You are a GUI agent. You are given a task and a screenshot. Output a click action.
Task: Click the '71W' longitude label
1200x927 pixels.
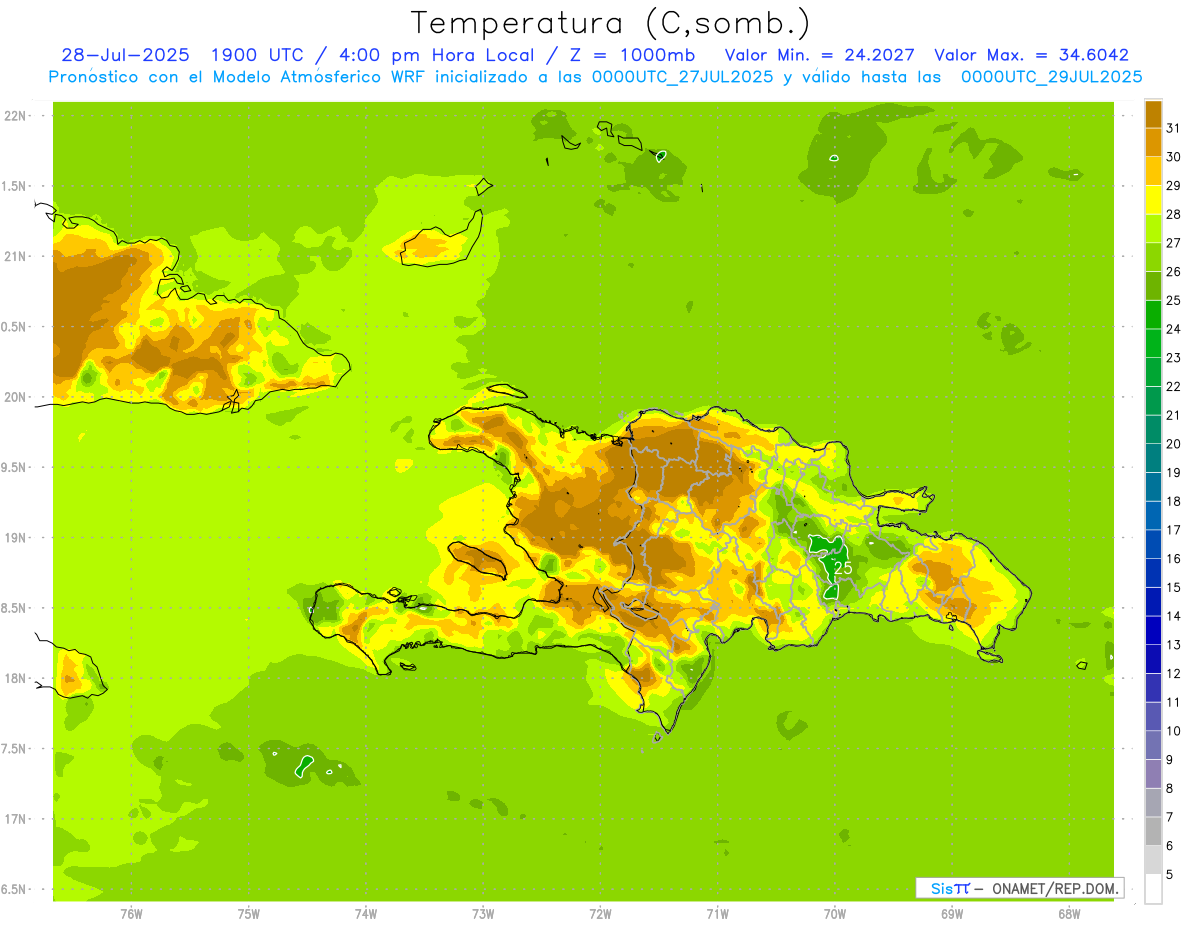(x=717, y=914)
